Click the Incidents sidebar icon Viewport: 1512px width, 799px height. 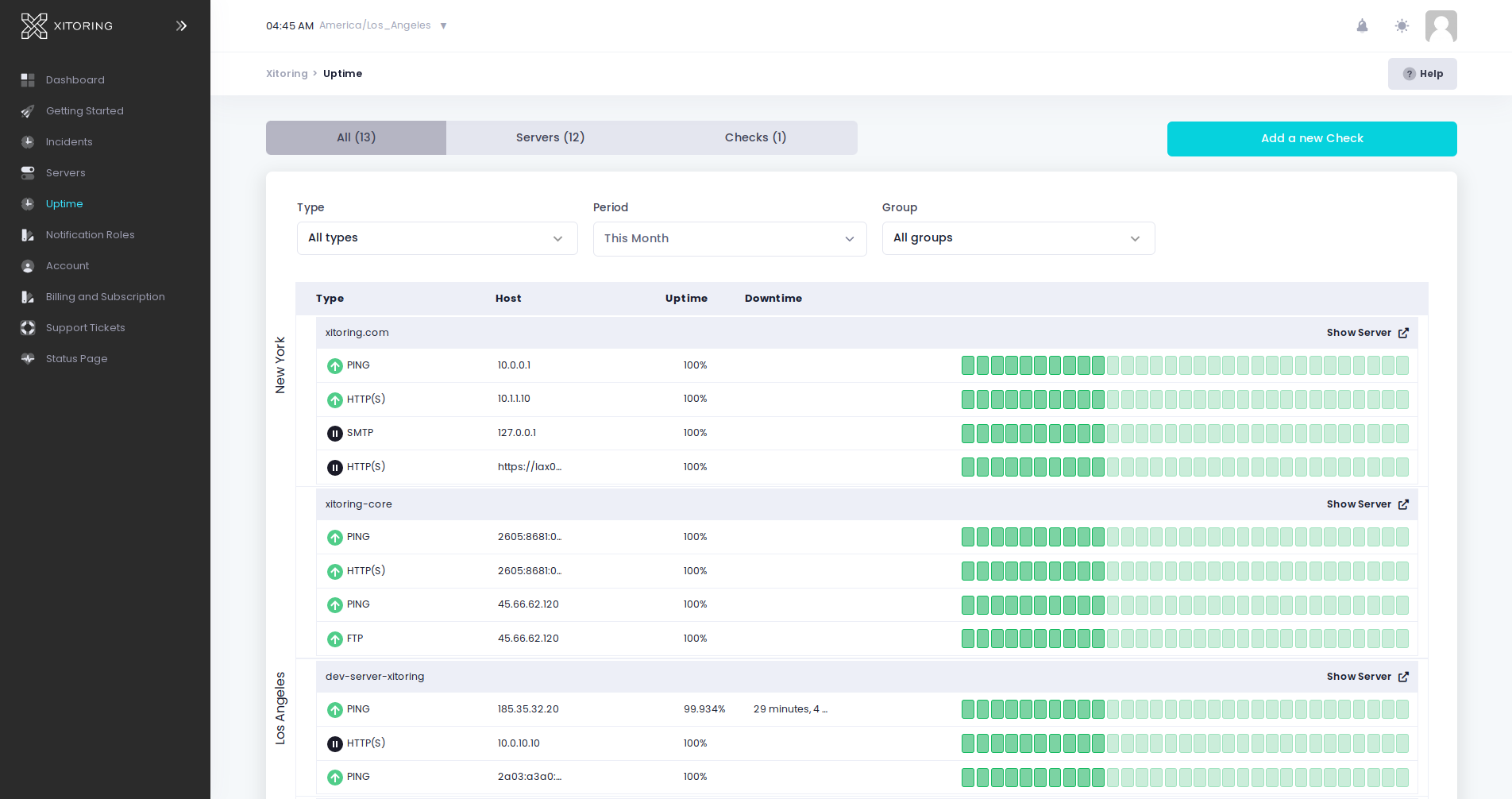[x=28, y=142]
